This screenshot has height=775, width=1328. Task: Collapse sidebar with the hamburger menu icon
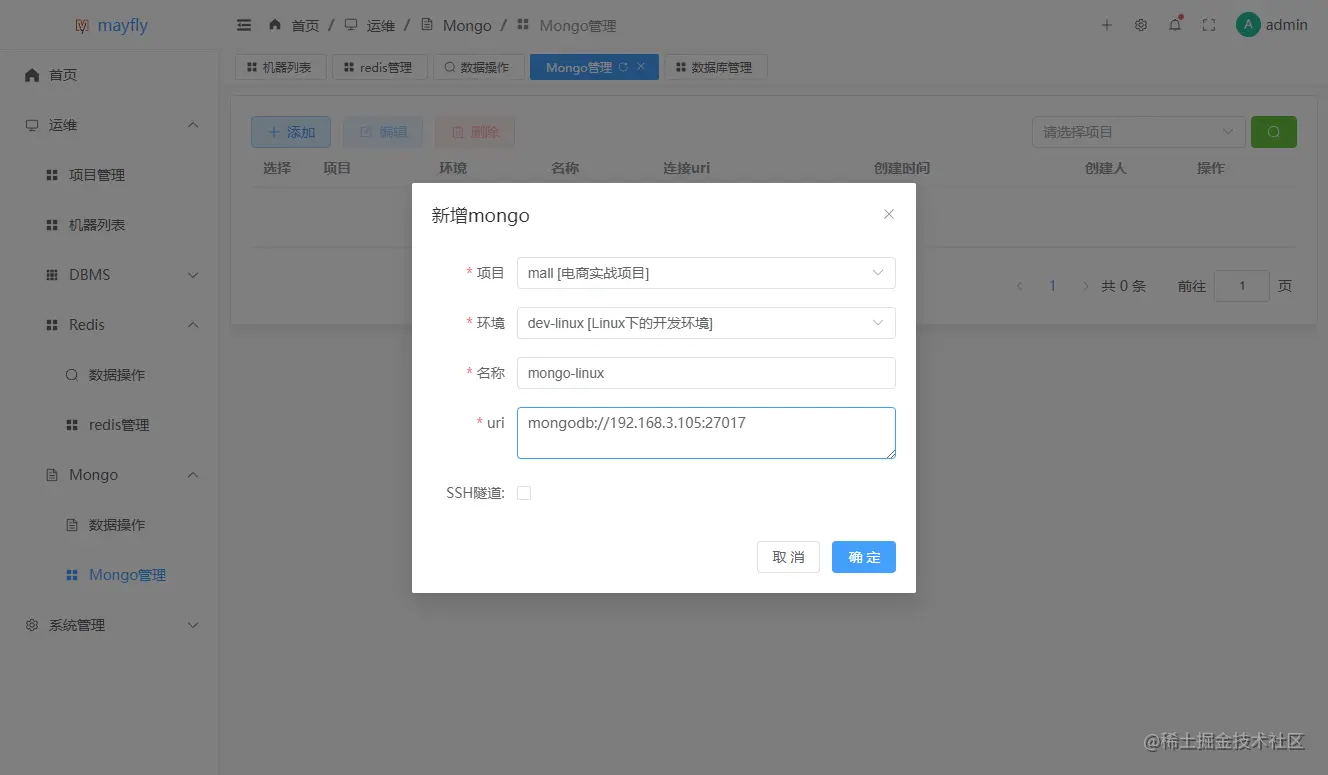click(244, 25)
